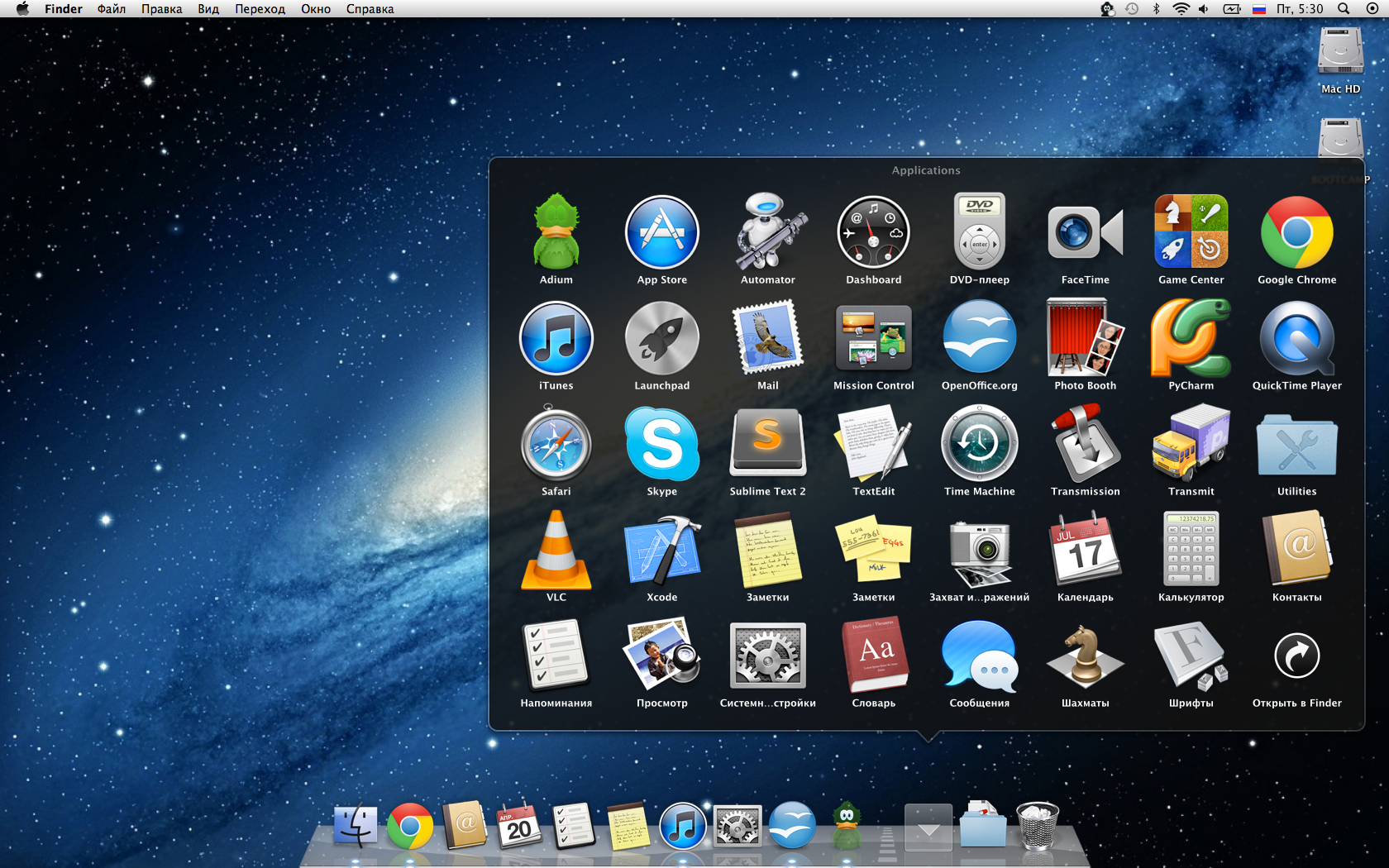
Task: Open Календарь in the Applications grid
Action: click(x=1086, y=550)
